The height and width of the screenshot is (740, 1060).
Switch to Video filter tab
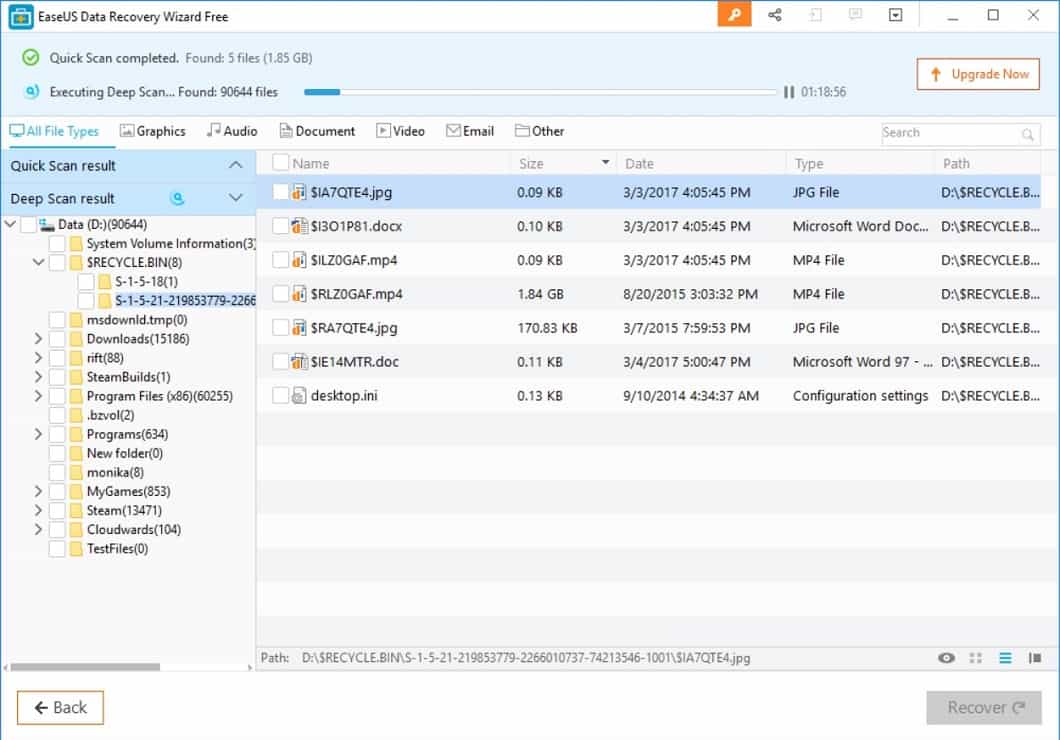(401, 131)
